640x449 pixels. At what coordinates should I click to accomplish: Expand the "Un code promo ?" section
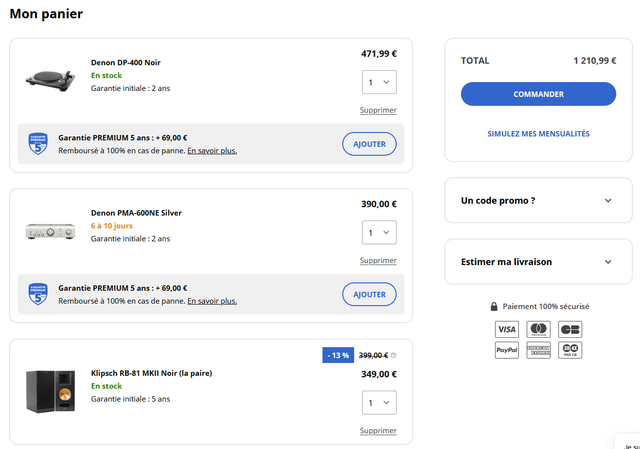[x=538, y=201]
